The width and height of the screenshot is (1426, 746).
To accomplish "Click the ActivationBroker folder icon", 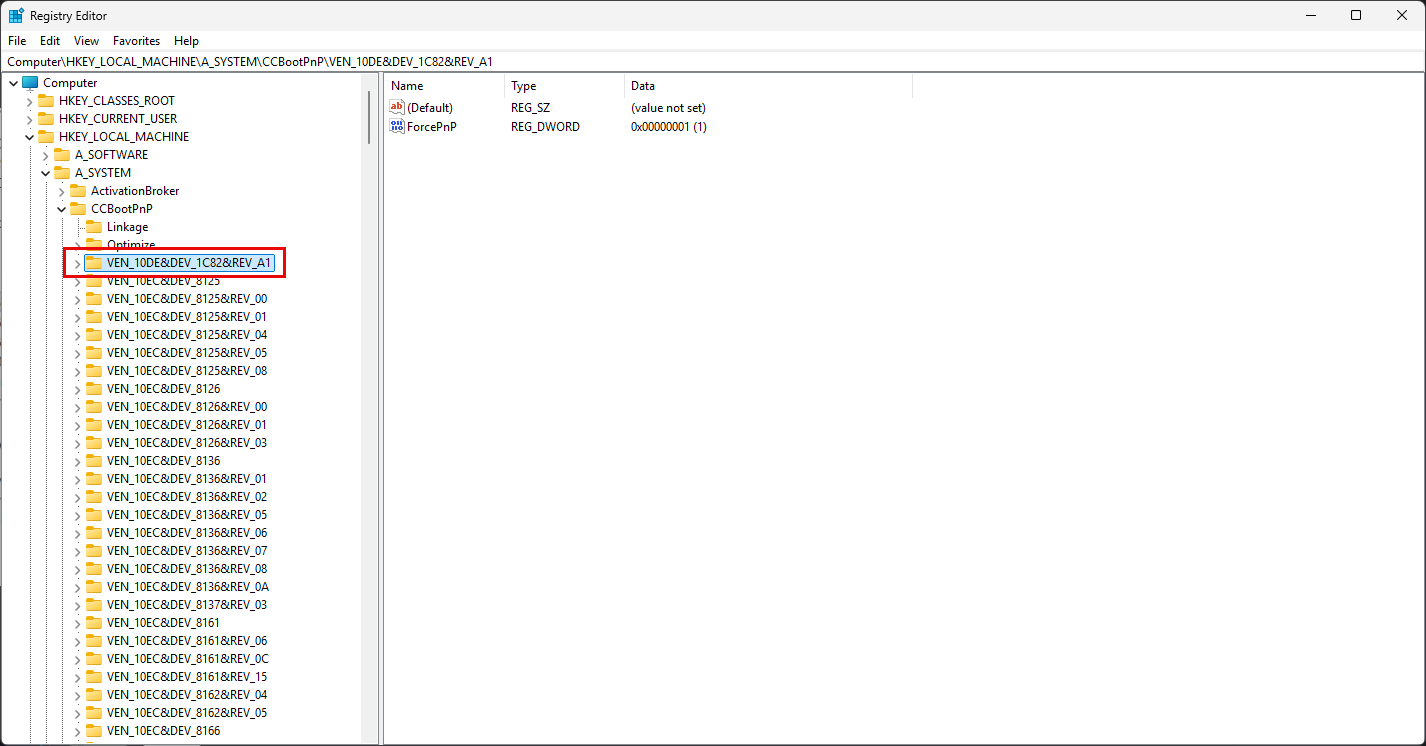I will point(78,191).
